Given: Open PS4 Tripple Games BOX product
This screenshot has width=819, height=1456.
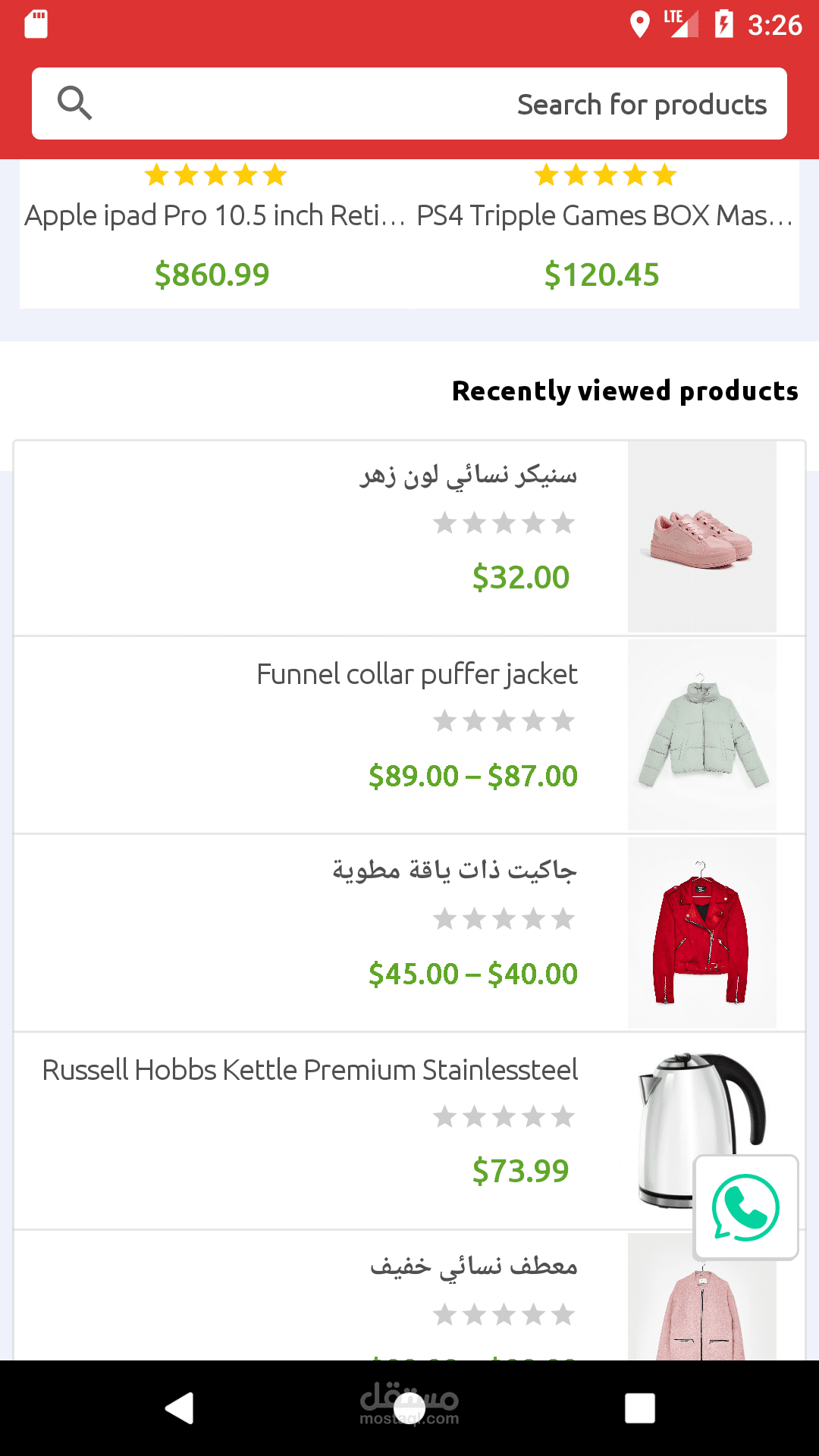Looking at the screenshot, I should tap(604, 216).
